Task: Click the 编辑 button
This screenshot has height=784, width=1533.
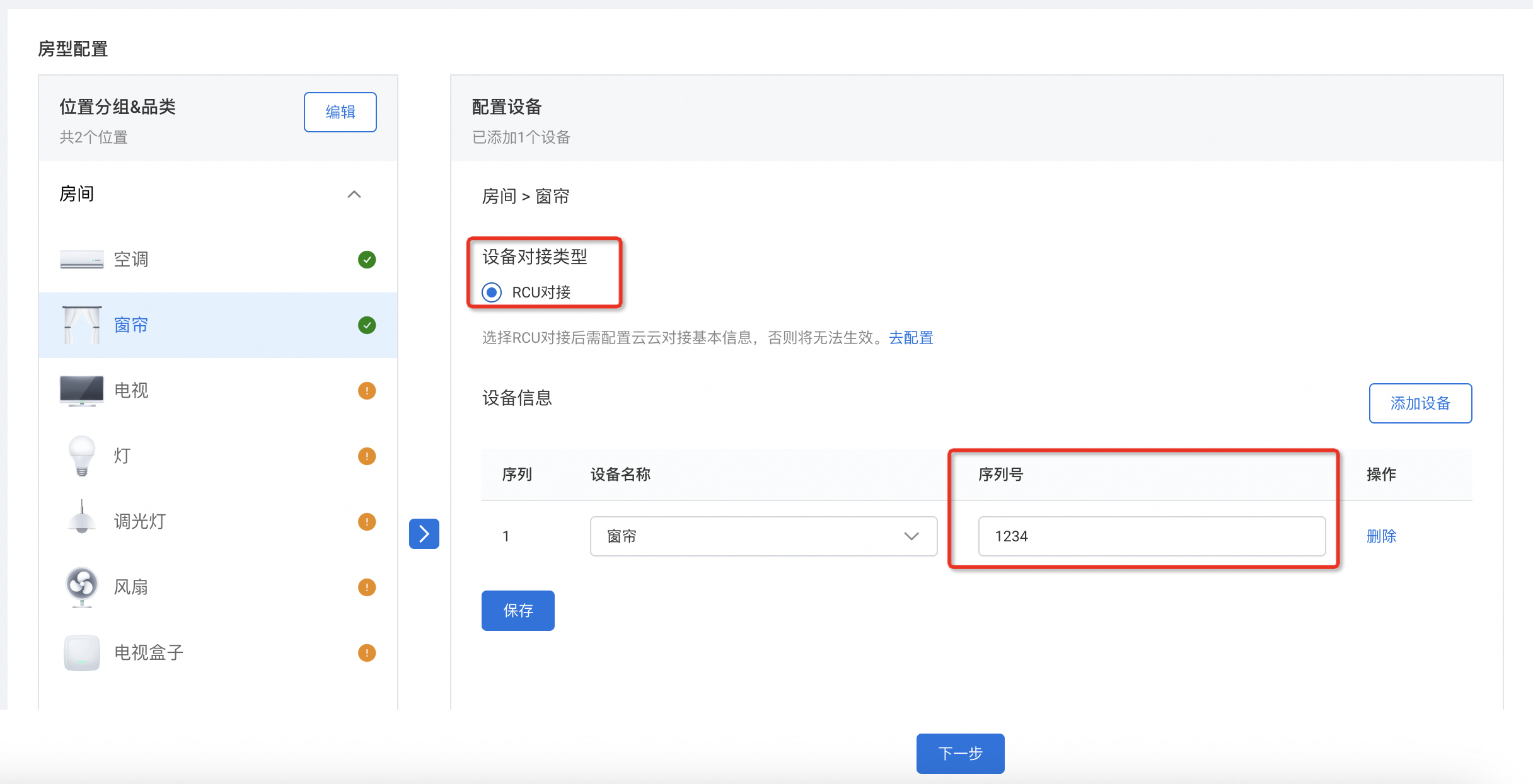Action: tap(340, 112)
